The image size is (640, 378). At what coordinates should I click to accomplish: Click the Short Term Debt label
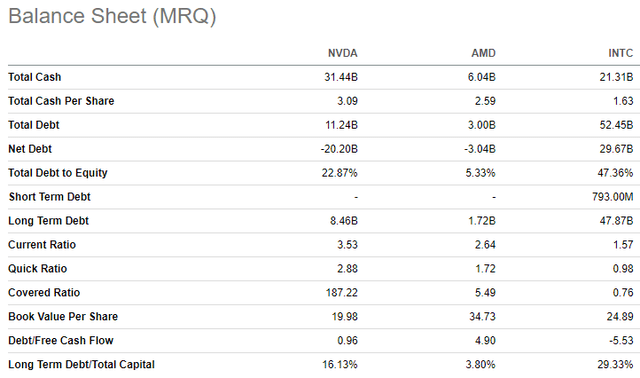(x=49, y=197)
